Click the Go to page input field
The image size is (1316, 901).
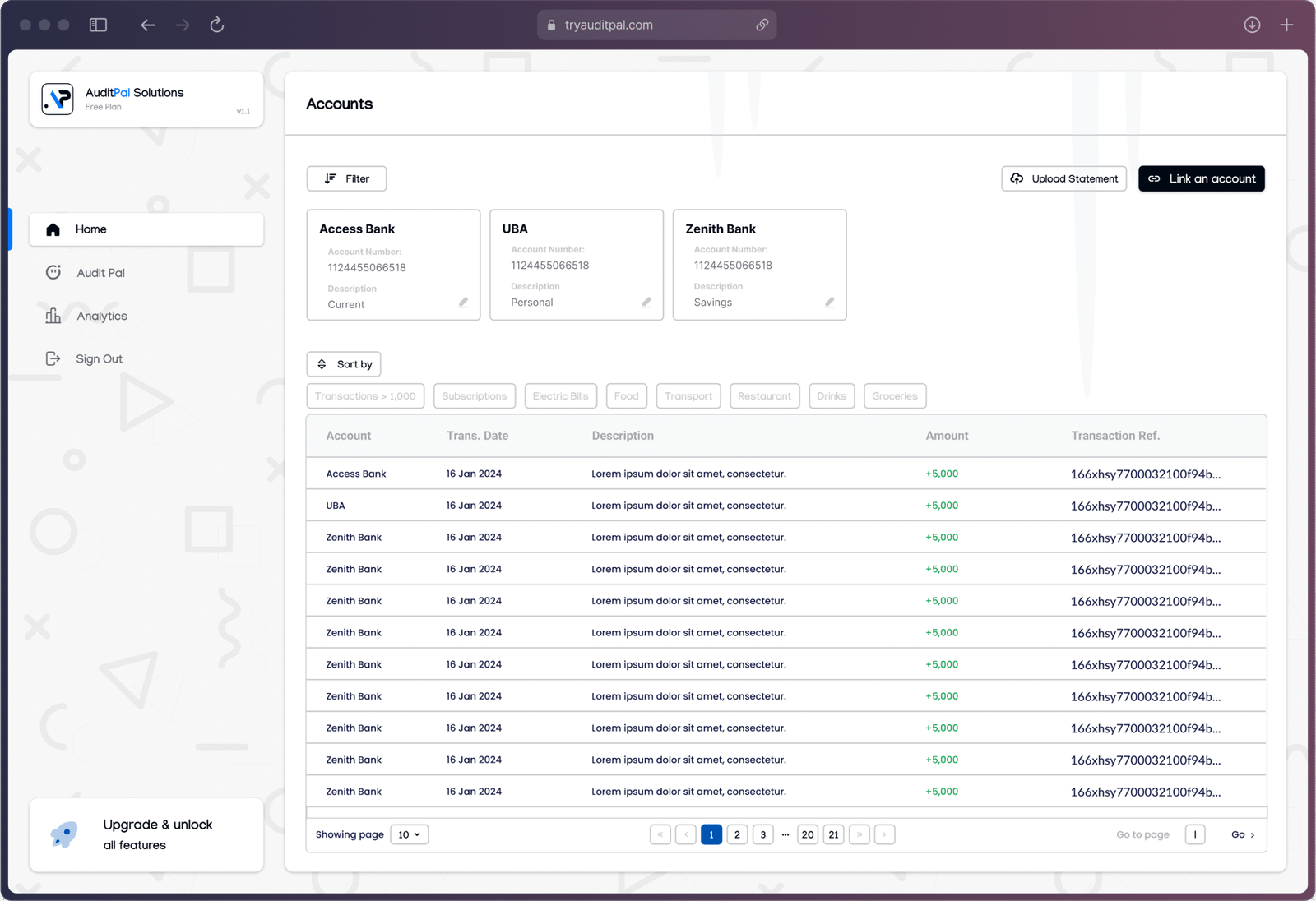click(1195, 834)
